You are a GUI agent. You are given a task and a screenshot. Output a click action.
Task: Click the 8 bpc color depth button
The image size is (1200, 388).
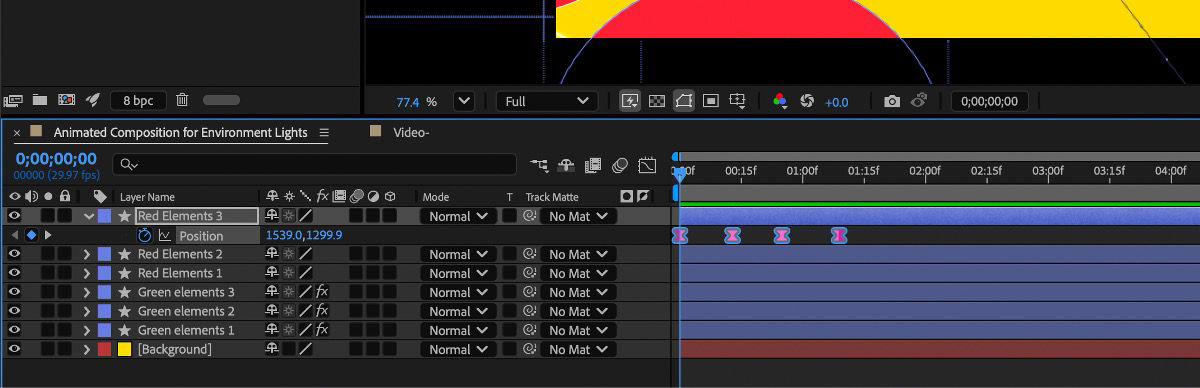coord(138,101)
